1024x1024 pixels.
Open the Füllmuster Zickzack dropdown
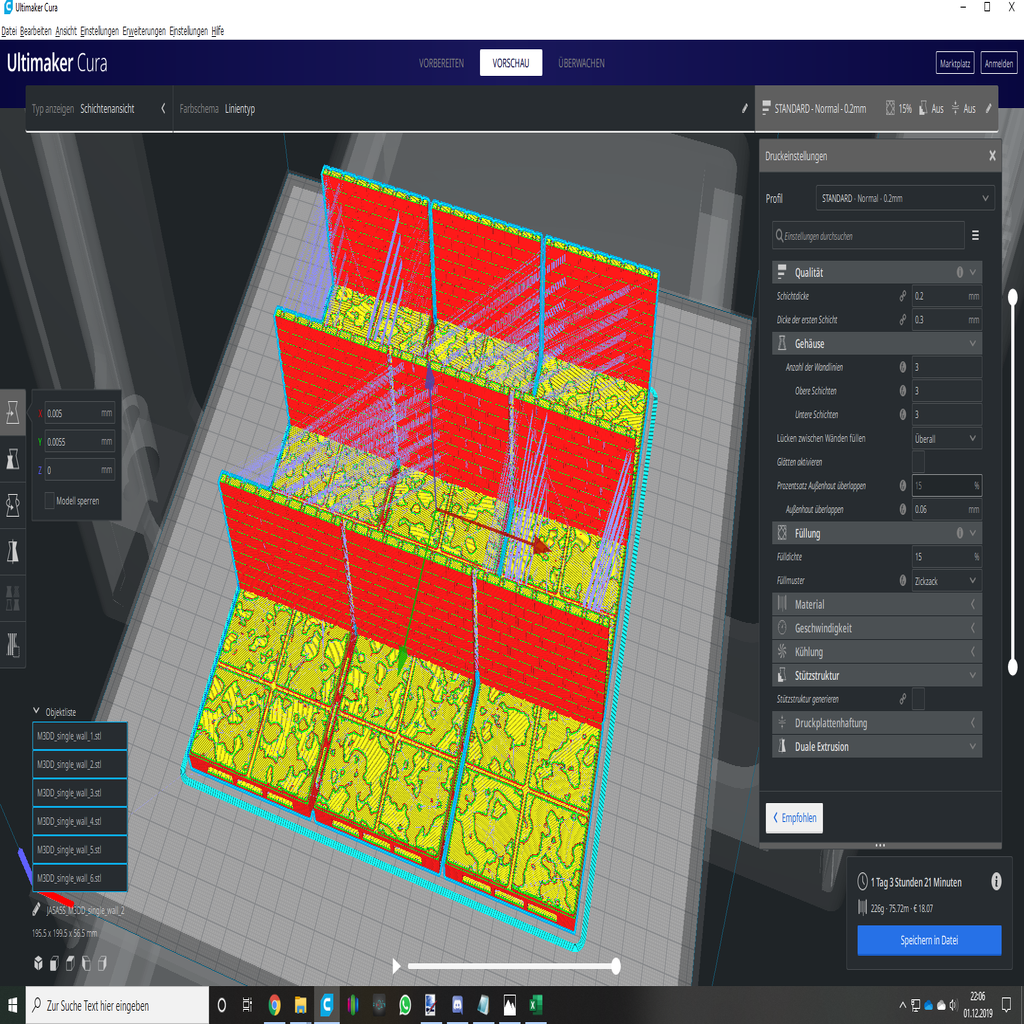(x=947, y=581)
